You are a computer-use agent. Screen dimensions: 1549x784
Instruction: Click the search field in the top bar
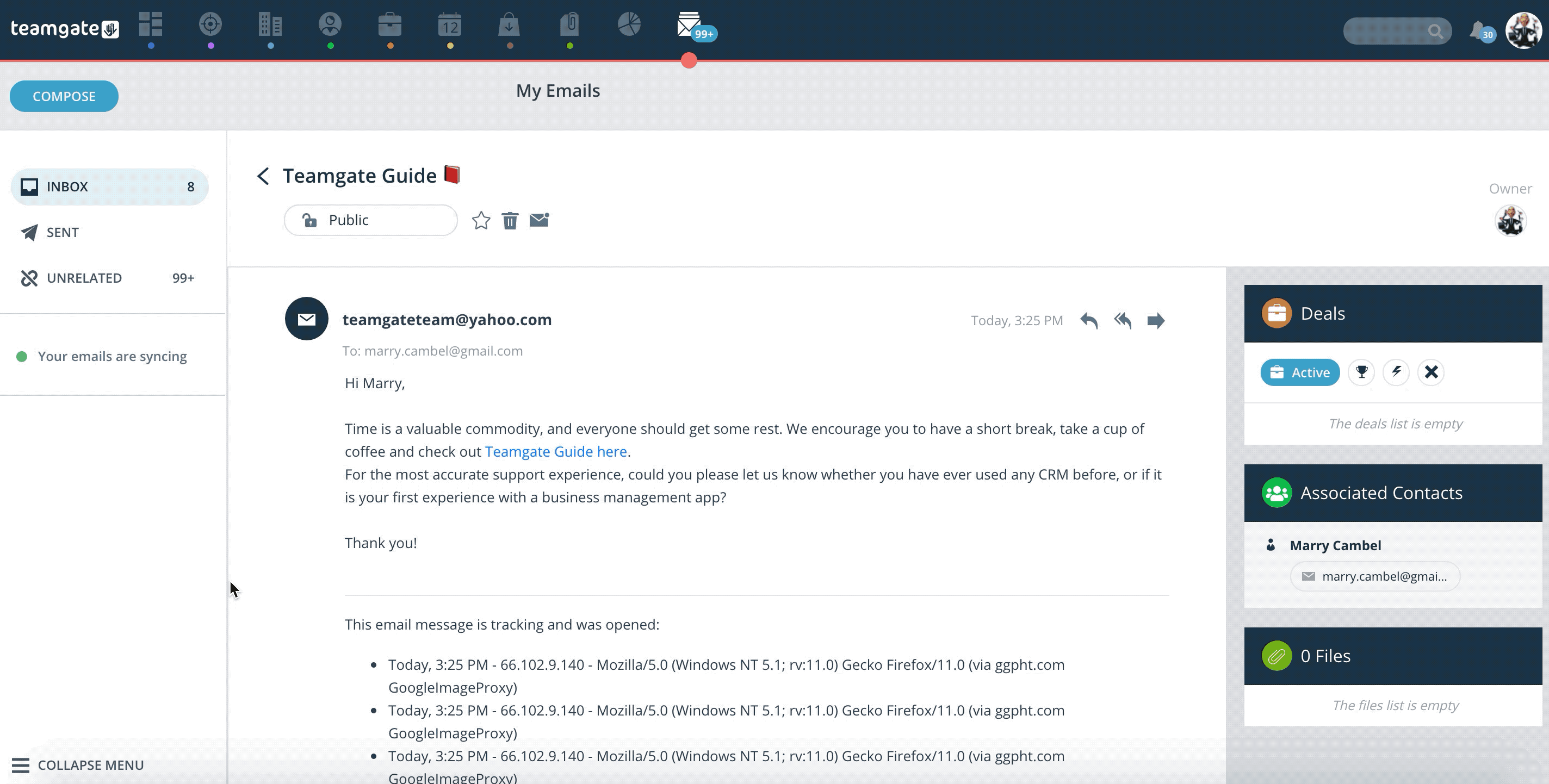[1397, 30]
